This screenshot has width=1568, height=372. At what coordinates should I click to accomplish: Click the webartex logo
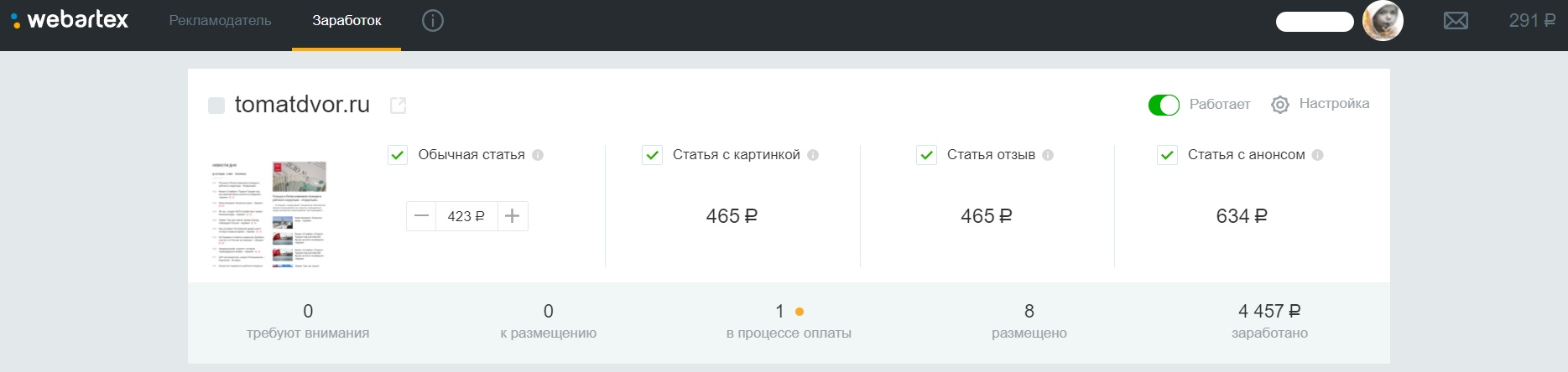[x=70, y=20]
